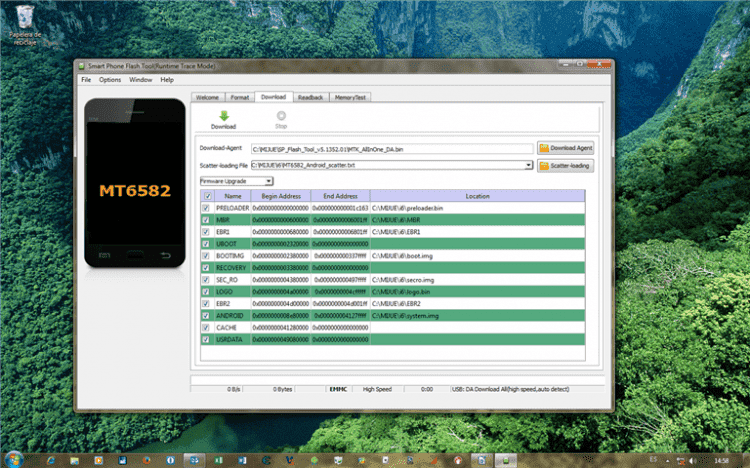Click the Smart Phone Flash Tool title bar icon
This screenshot has width=750, height=468.
[81, 66]
